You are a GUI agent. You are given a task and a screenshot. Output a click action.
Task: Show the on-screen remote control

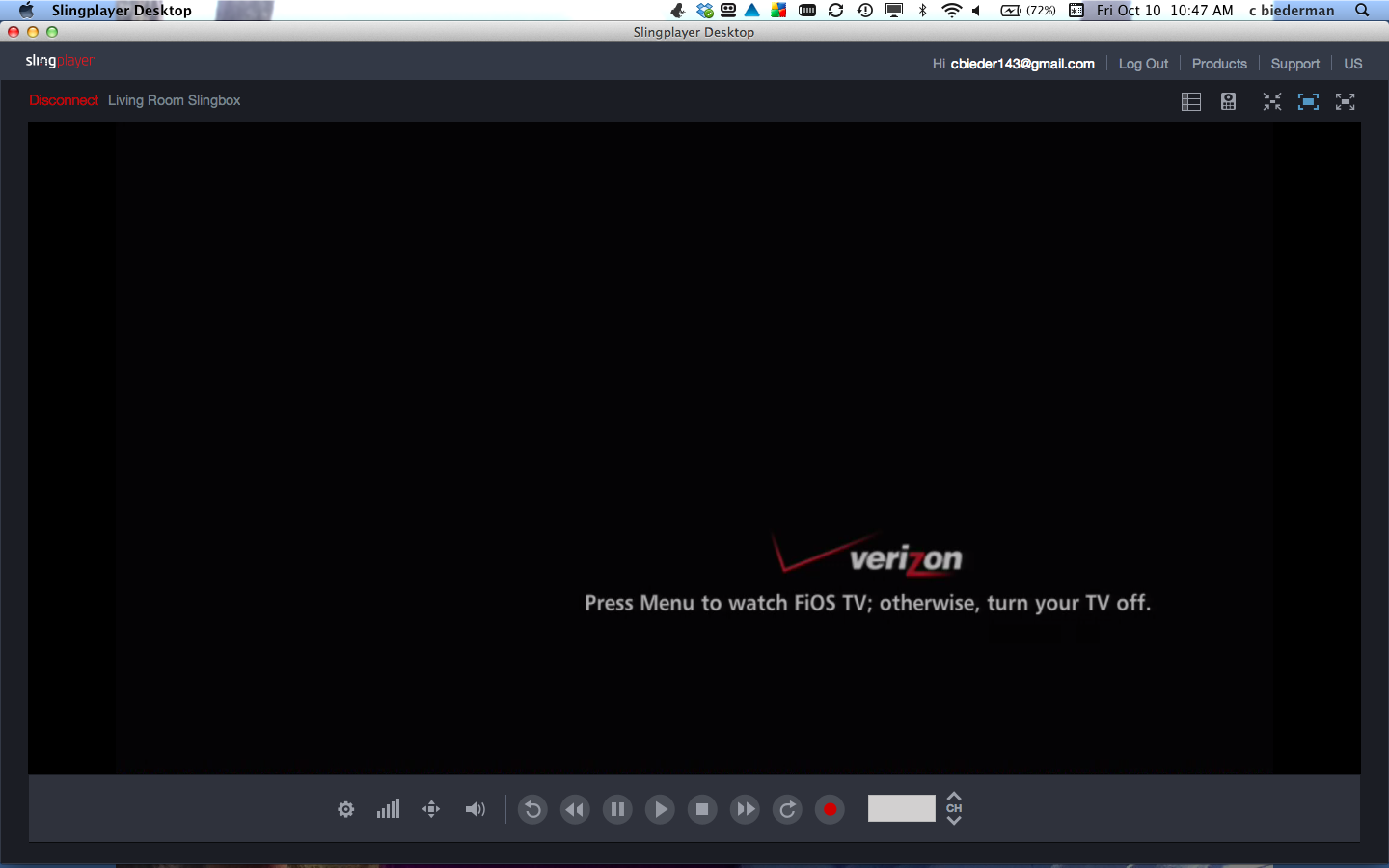coord(1228,101)
